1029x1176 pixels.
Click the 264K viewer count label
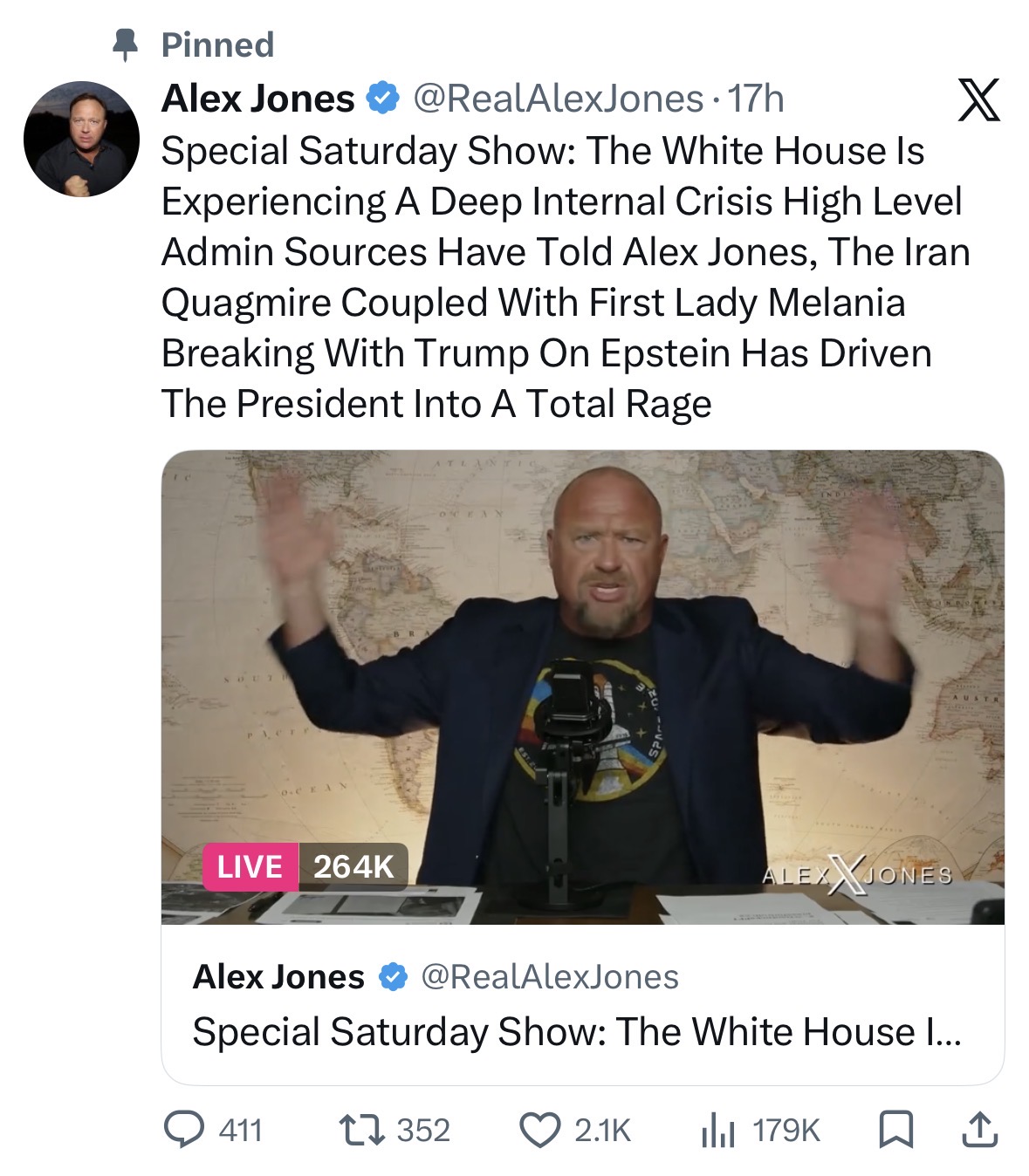[353, 866]
